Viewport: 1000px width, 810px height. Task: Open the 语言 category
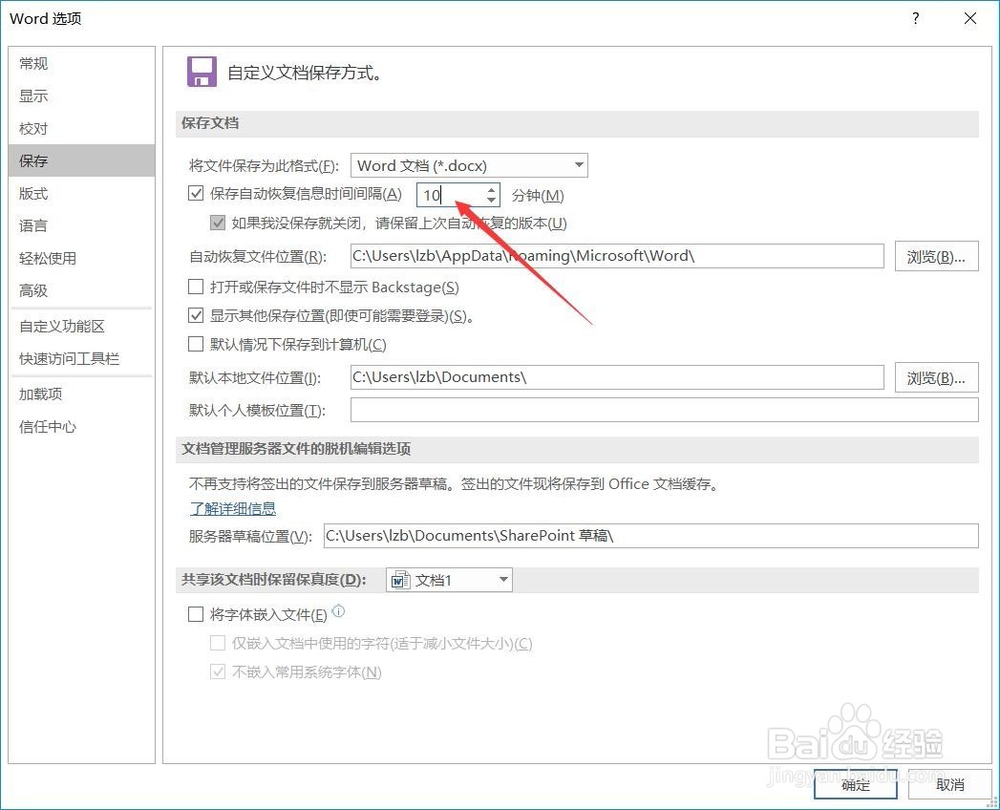(x=82, y=226)
